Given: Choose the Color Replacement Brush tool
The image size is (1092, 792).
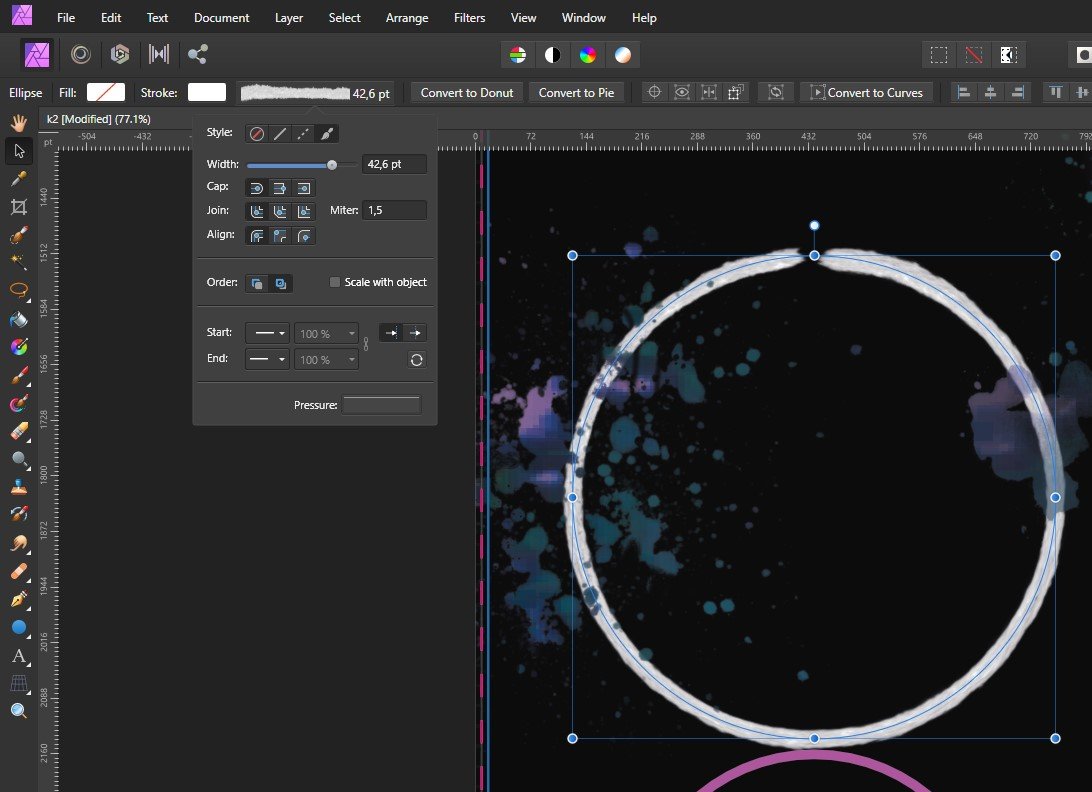Looking at the screenshot, I should (19, 403).
